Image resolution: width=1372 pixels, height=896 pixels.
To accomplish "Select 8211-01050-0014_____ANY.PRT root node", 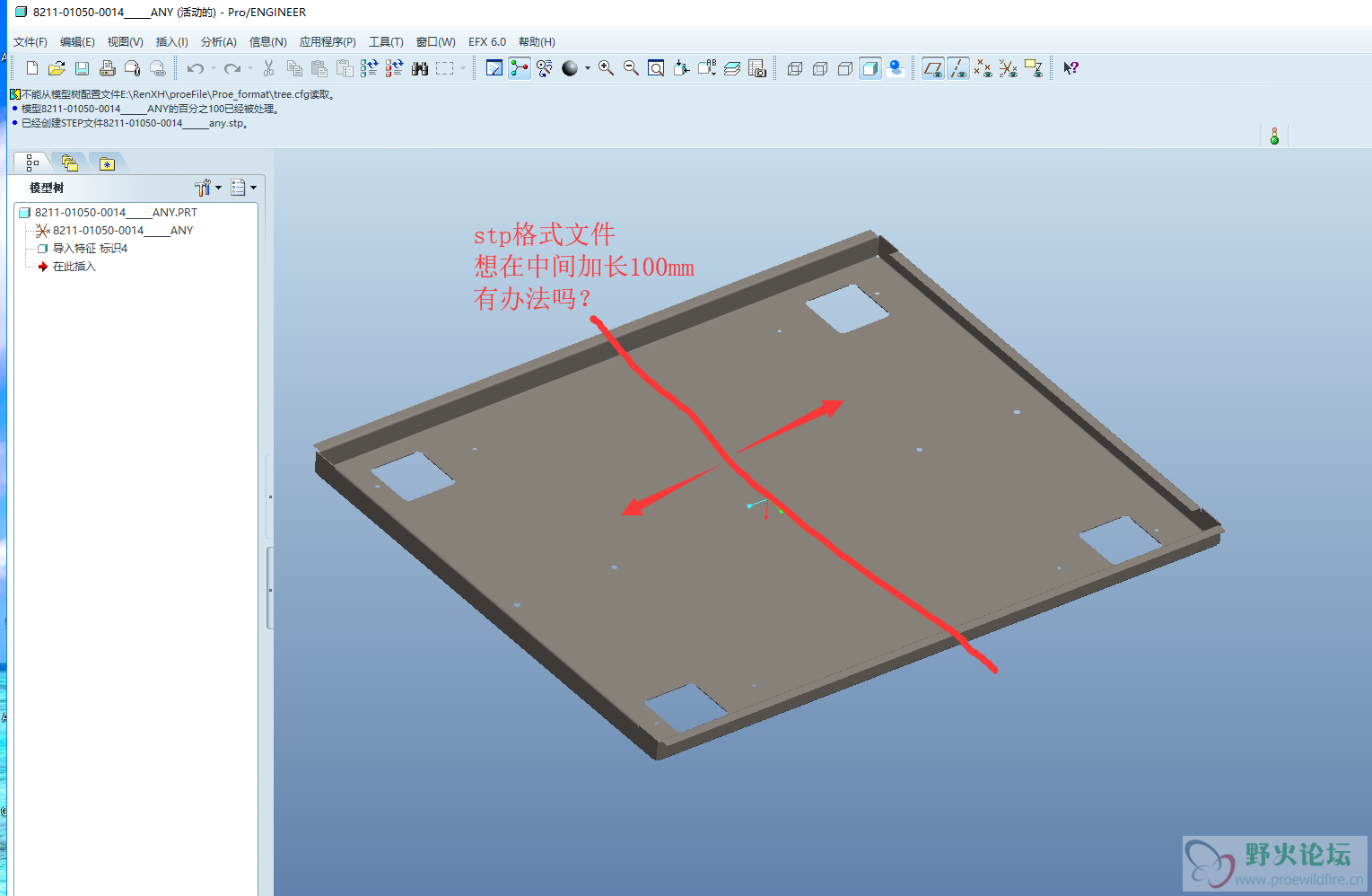I will (x=108, y=213).
